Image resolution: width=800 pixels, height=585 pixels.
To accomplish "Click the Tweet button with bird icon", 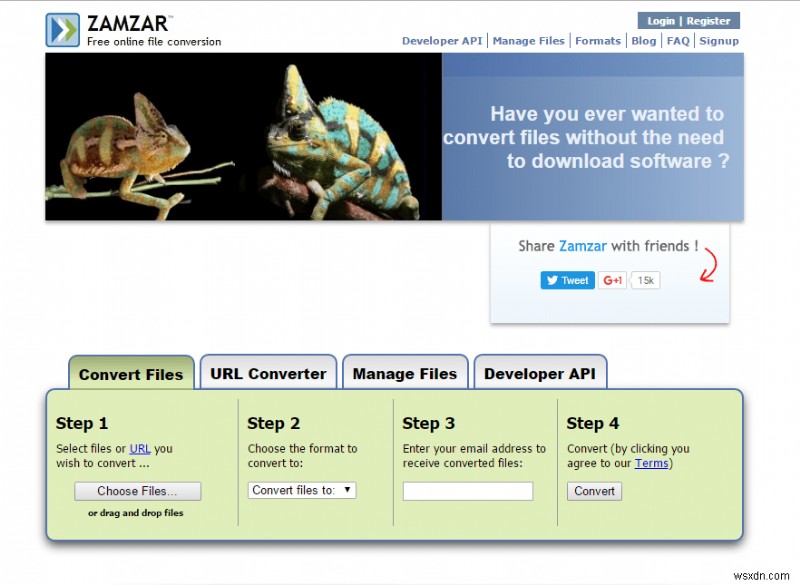I will click(x=567, y=280).
